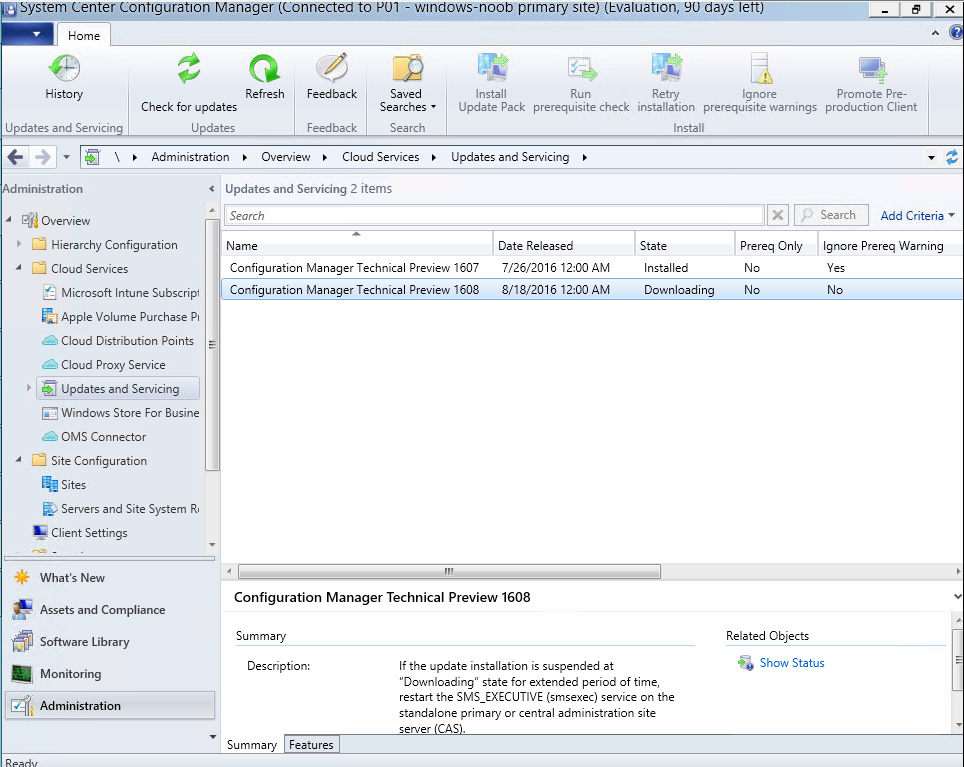Screen dimensions: 964x767
Task: Select Apple Volume Purchase Program node
Action: click(x=121, y=317)
